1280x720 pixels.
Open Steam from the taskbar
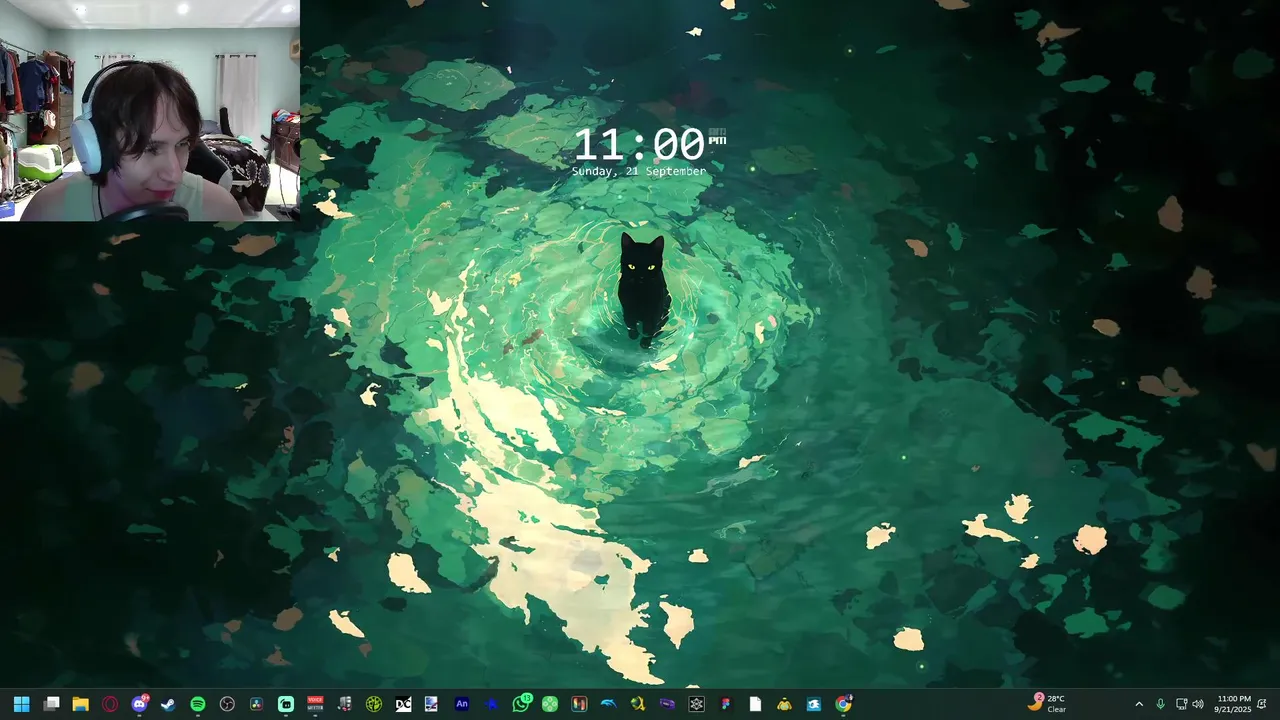coord(168,704)
